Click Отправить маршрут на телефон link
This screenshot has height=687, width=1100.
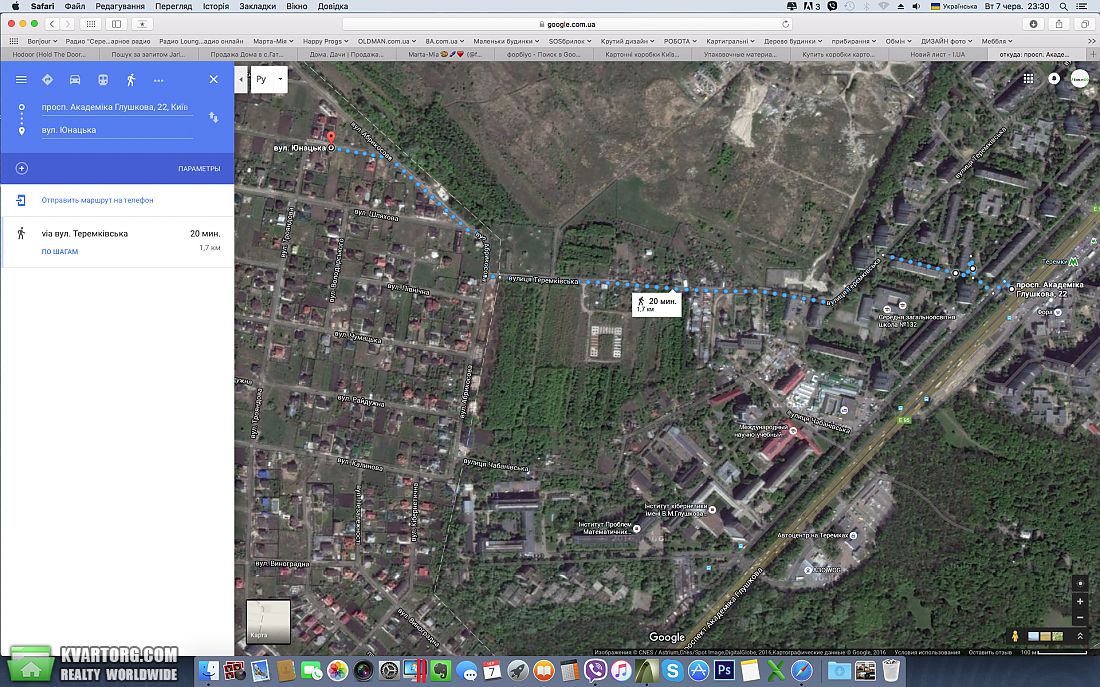97,200
